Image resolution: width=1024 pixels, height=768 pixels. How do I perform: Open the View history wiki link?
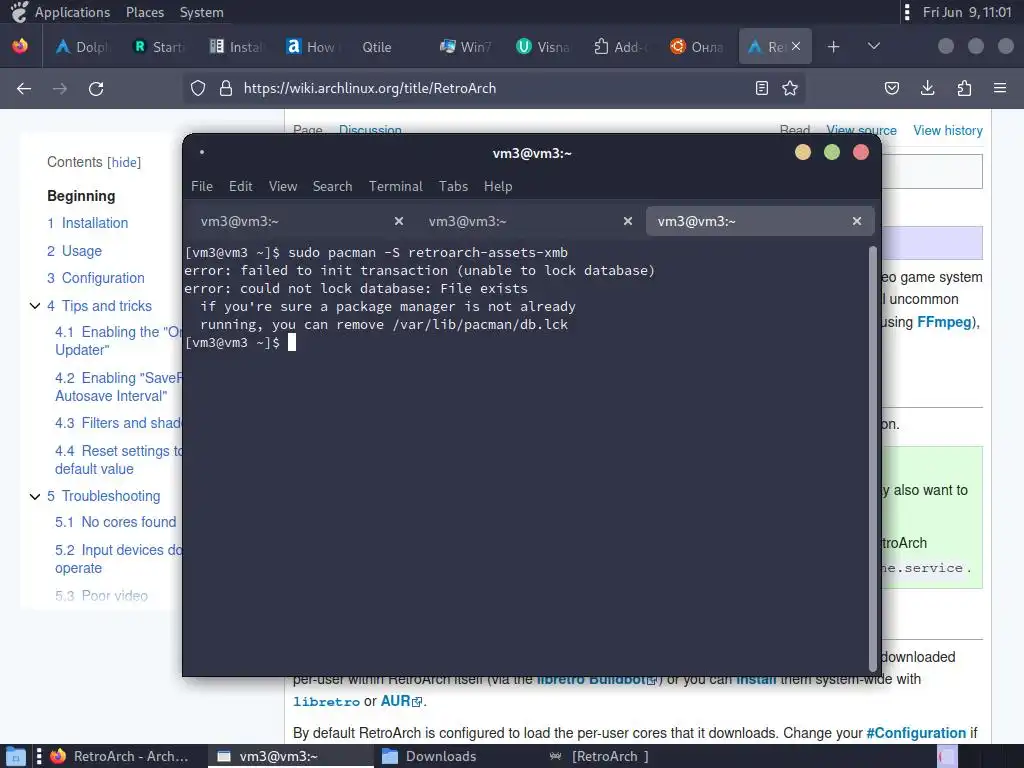[948, 131]
